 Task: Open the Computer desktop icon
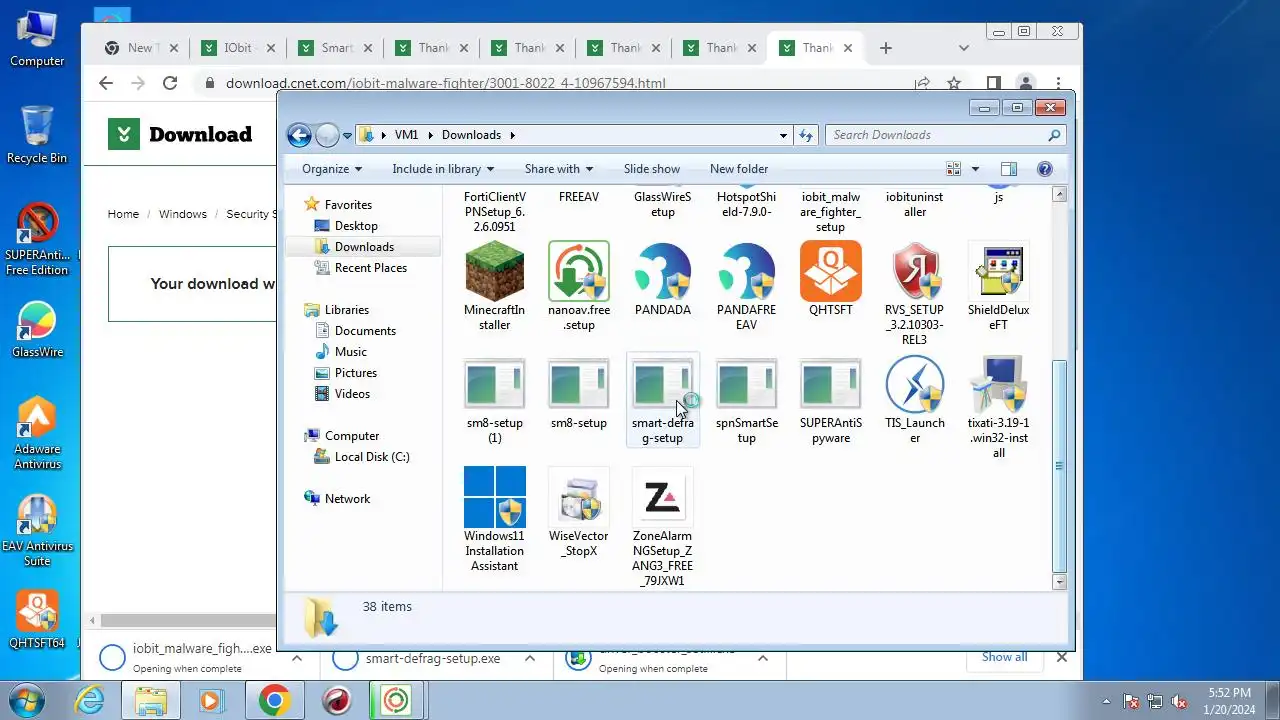37,38
